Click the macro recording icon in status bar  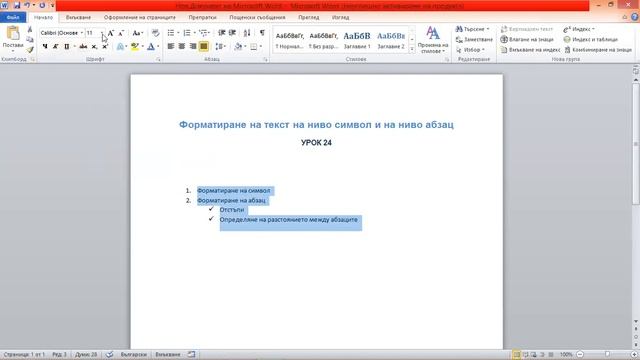(191, 354)
